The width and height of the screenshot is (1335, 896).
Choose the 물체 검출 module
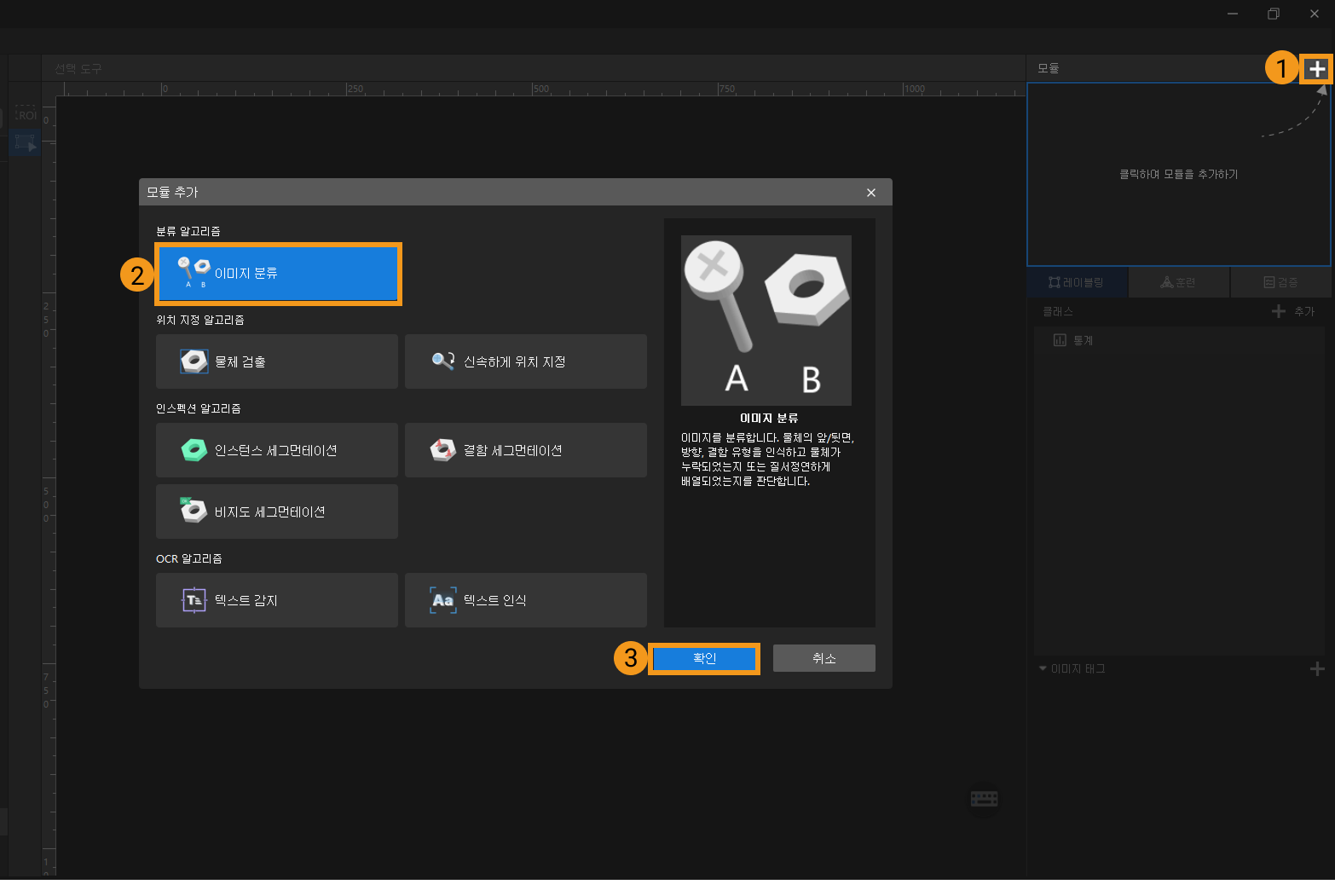click(277, 361)
